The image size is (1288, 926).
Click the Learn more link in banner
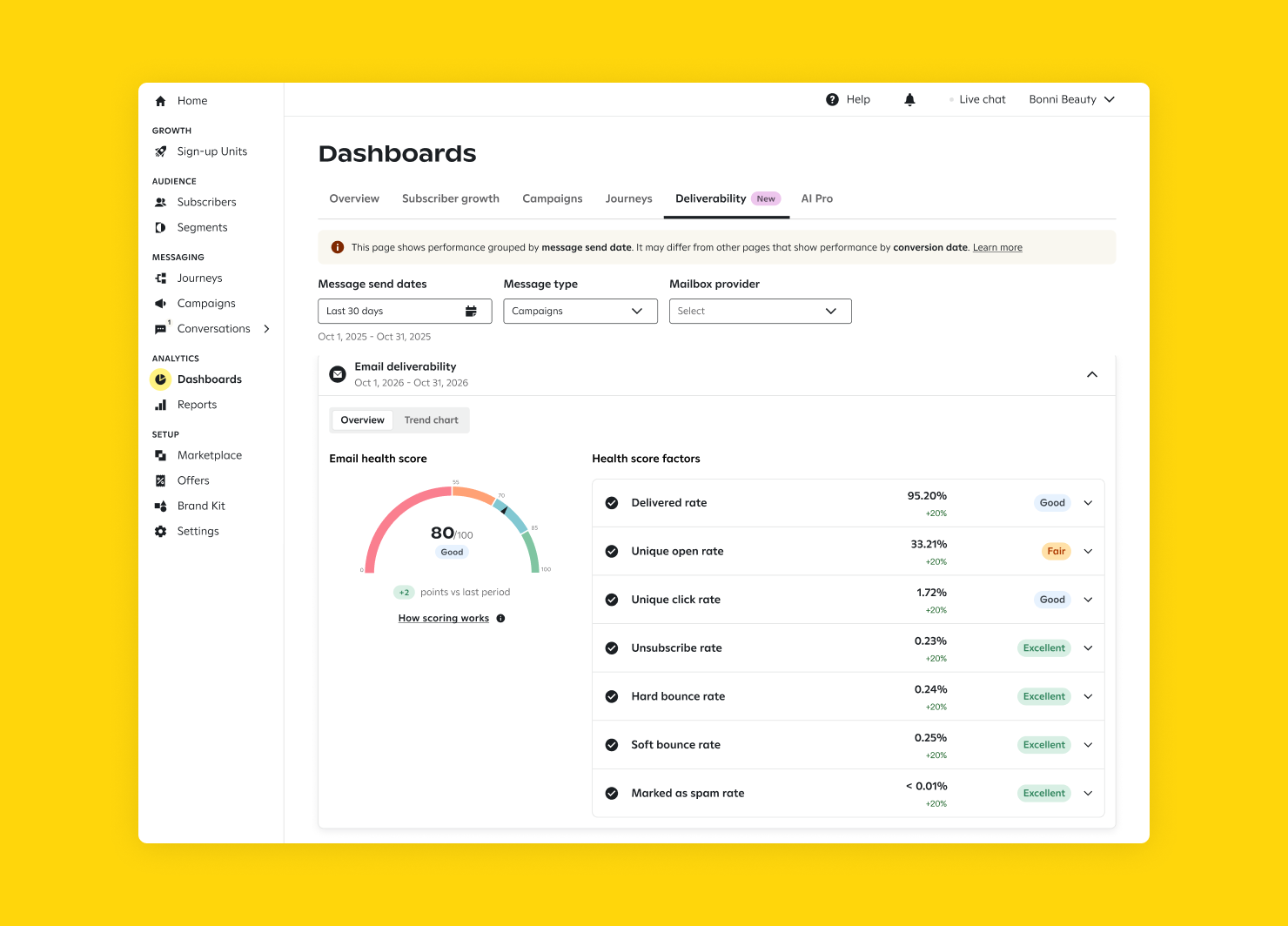997,248
